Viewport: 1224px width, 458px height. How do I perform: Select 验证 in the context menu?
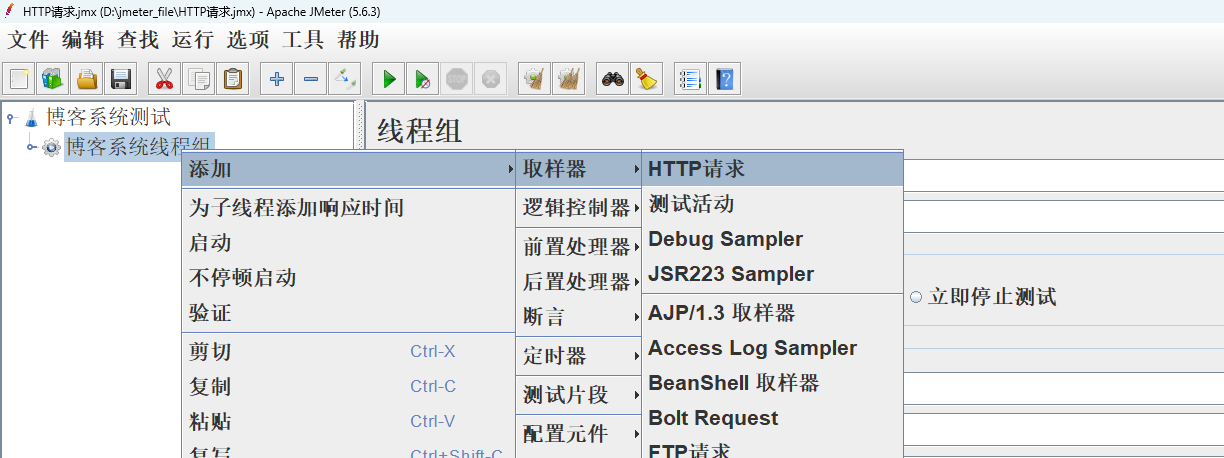[x=348, y=313]
